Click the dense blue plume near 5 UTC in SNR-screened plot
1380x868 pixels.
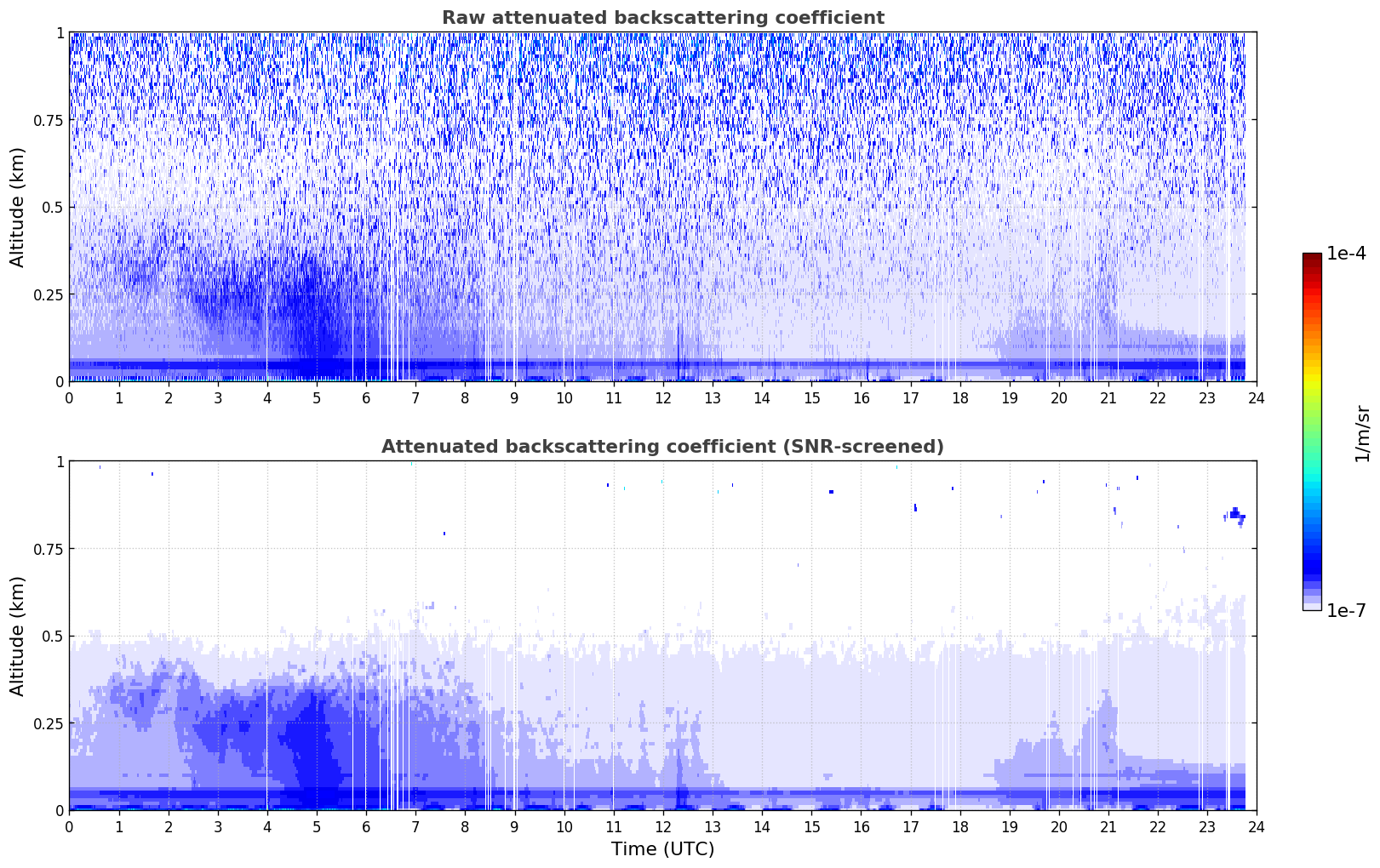pos(313,749)
